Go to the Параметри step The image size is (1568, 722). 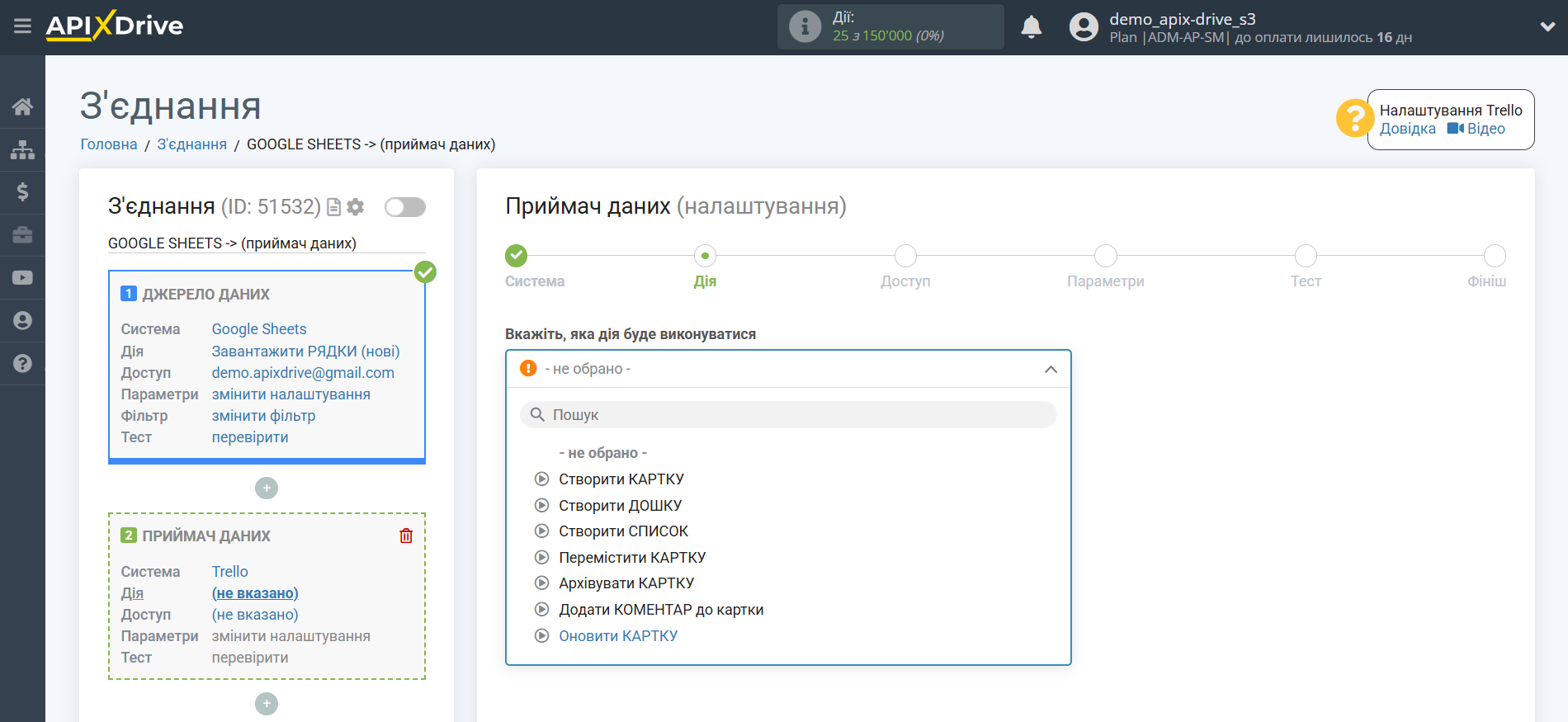coord(1106,256)
